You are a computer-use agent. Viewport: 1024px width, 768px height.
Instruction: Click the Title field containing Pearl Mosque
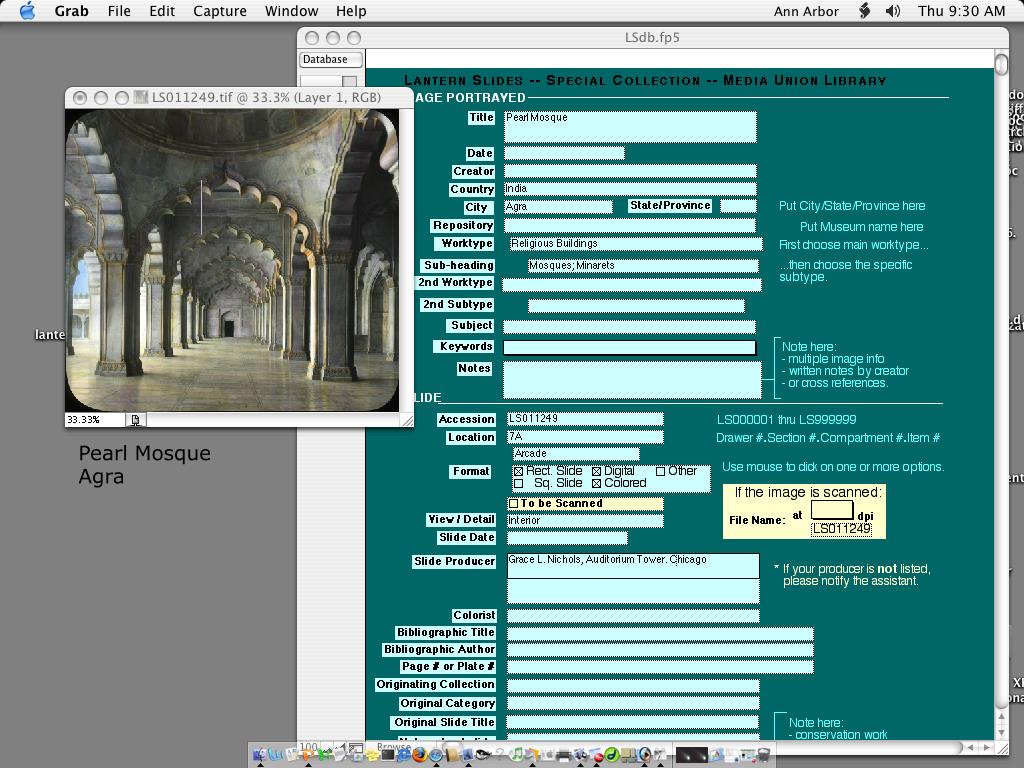point(630,127)
